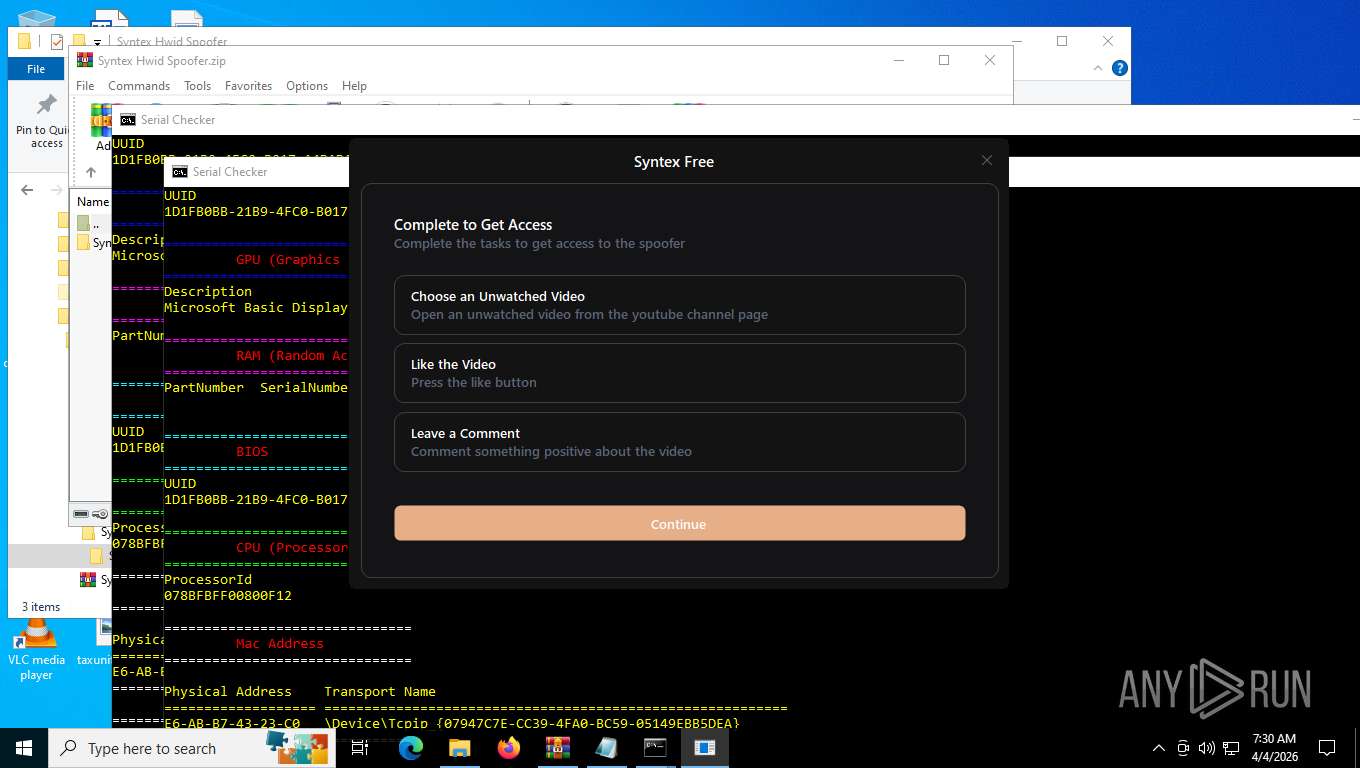Select the Like the Video task
1360x768 pixels.
(x=680, y=373)
